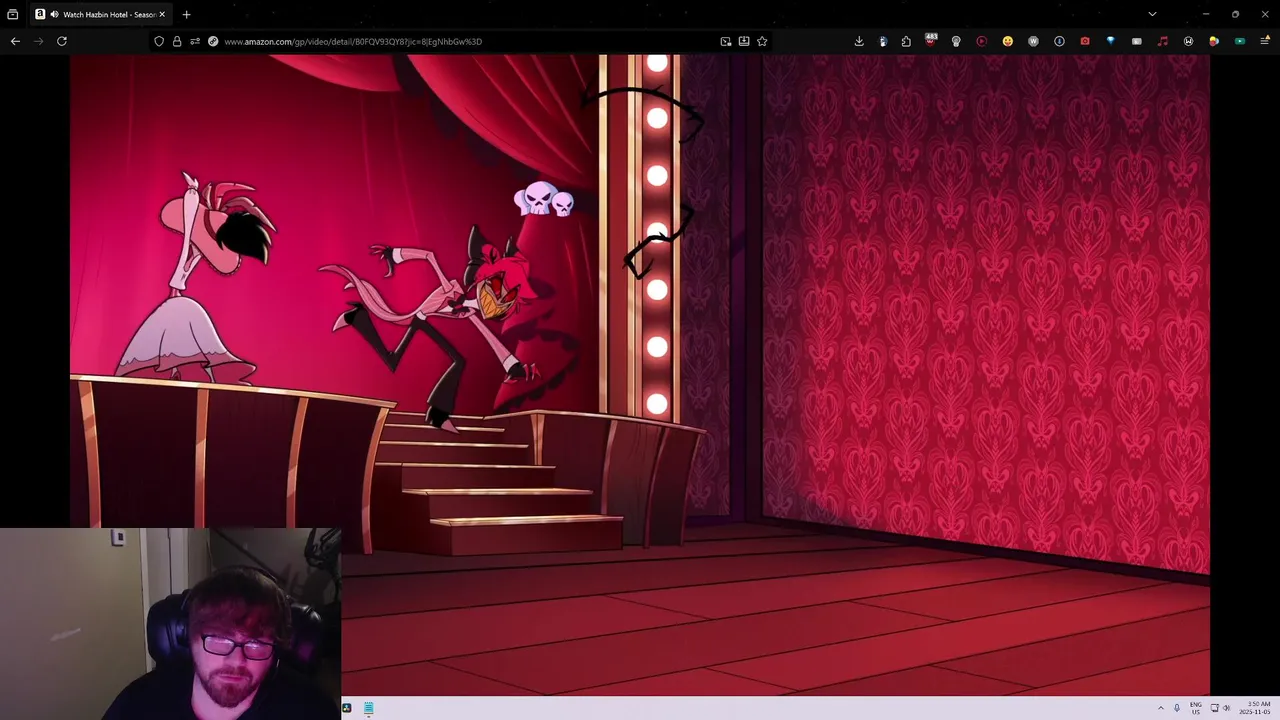The image size is (1280, 720).
Task: Open the Firefox application hamburger menu
Action: tap(1265, 41)
